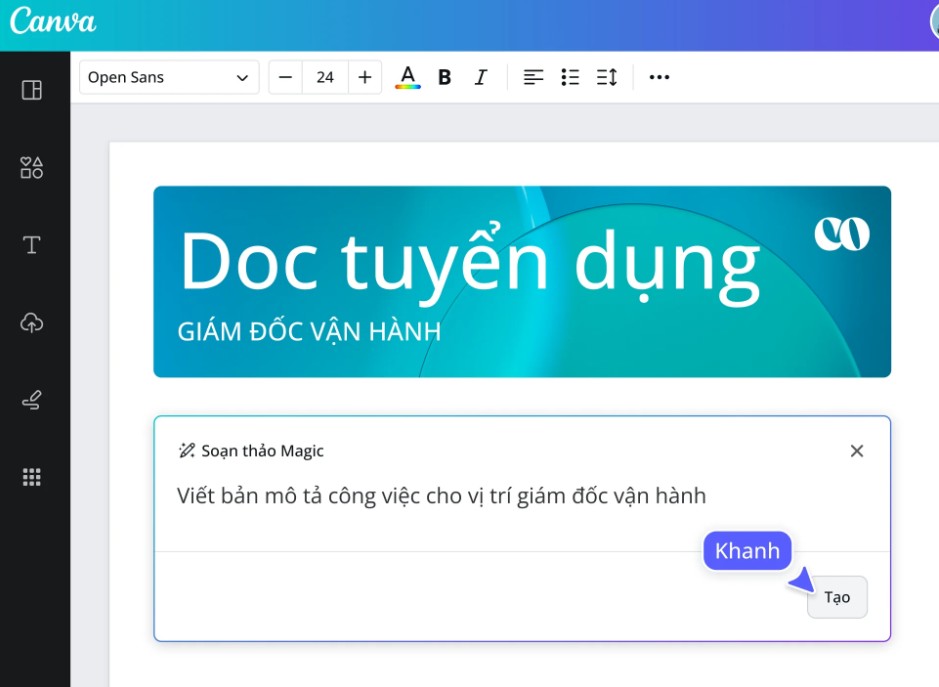
Task: Open the Text sidebar tool
Action: tap(32, 245)
